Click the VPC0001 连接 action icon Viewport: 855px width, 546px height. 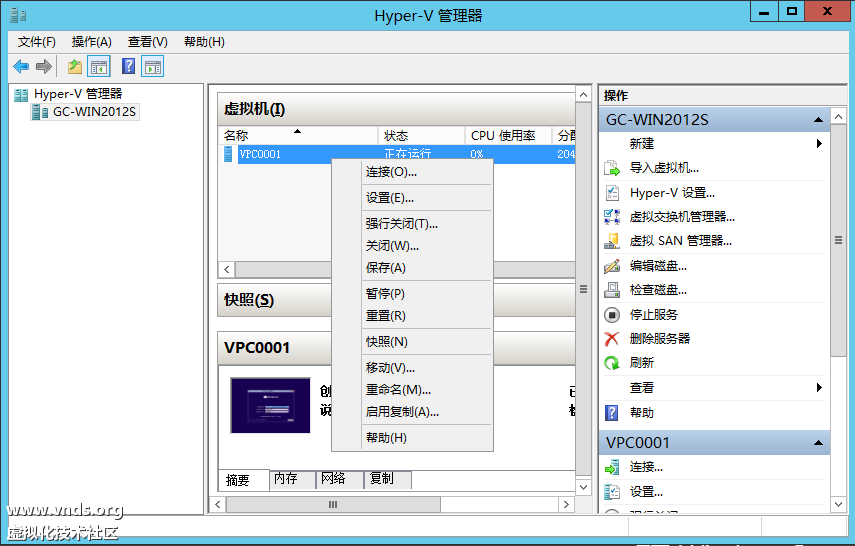pos(612,467)
